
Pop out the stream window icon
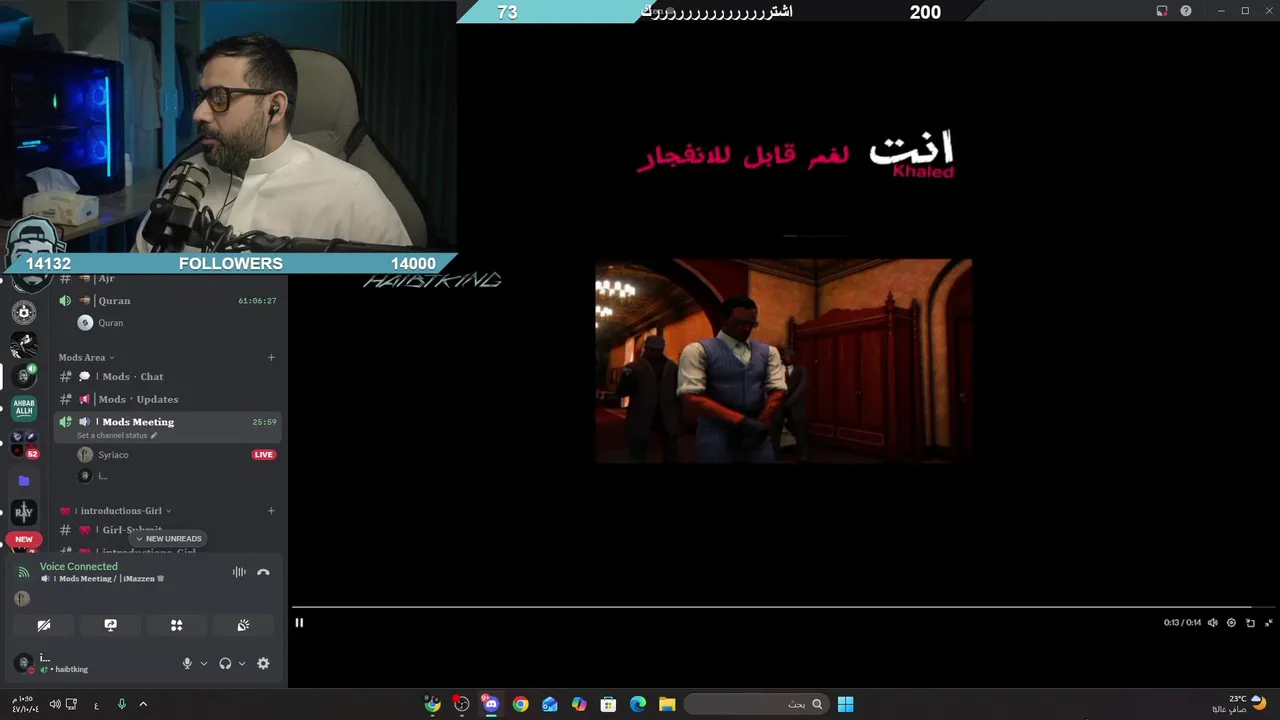1250,622
